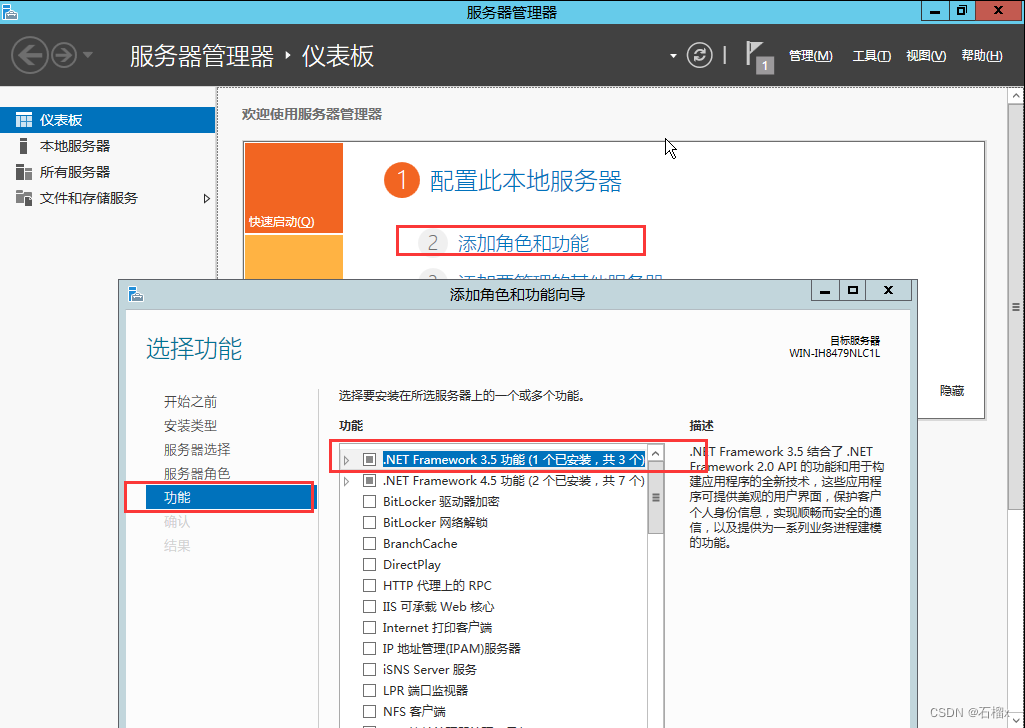Click the feature list scrollbar thumb

[x=656, y=498]
